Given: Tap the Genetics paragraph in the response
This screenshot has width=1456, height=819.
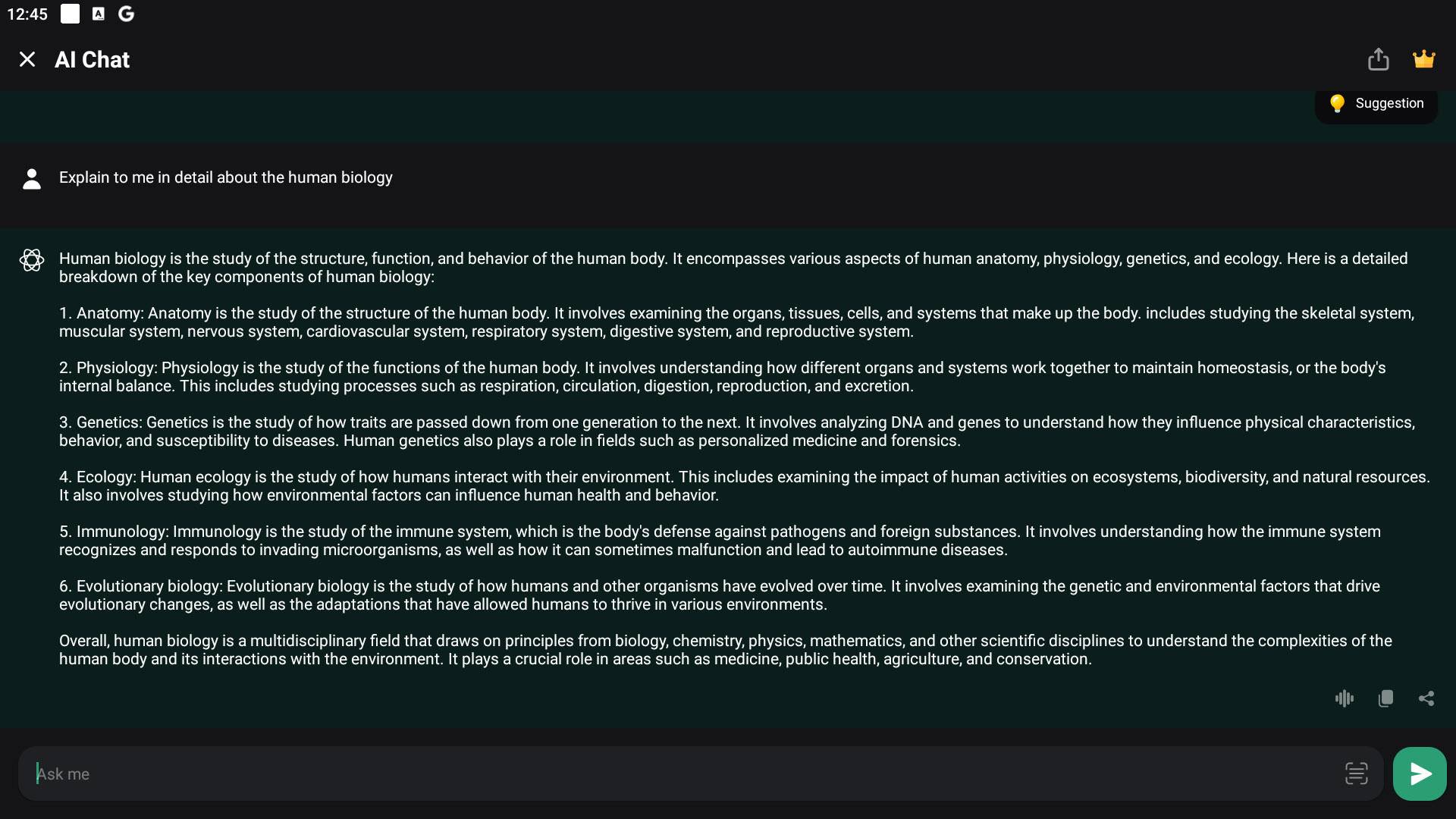Looking at the screenshot, I should [x=737, y=431].
